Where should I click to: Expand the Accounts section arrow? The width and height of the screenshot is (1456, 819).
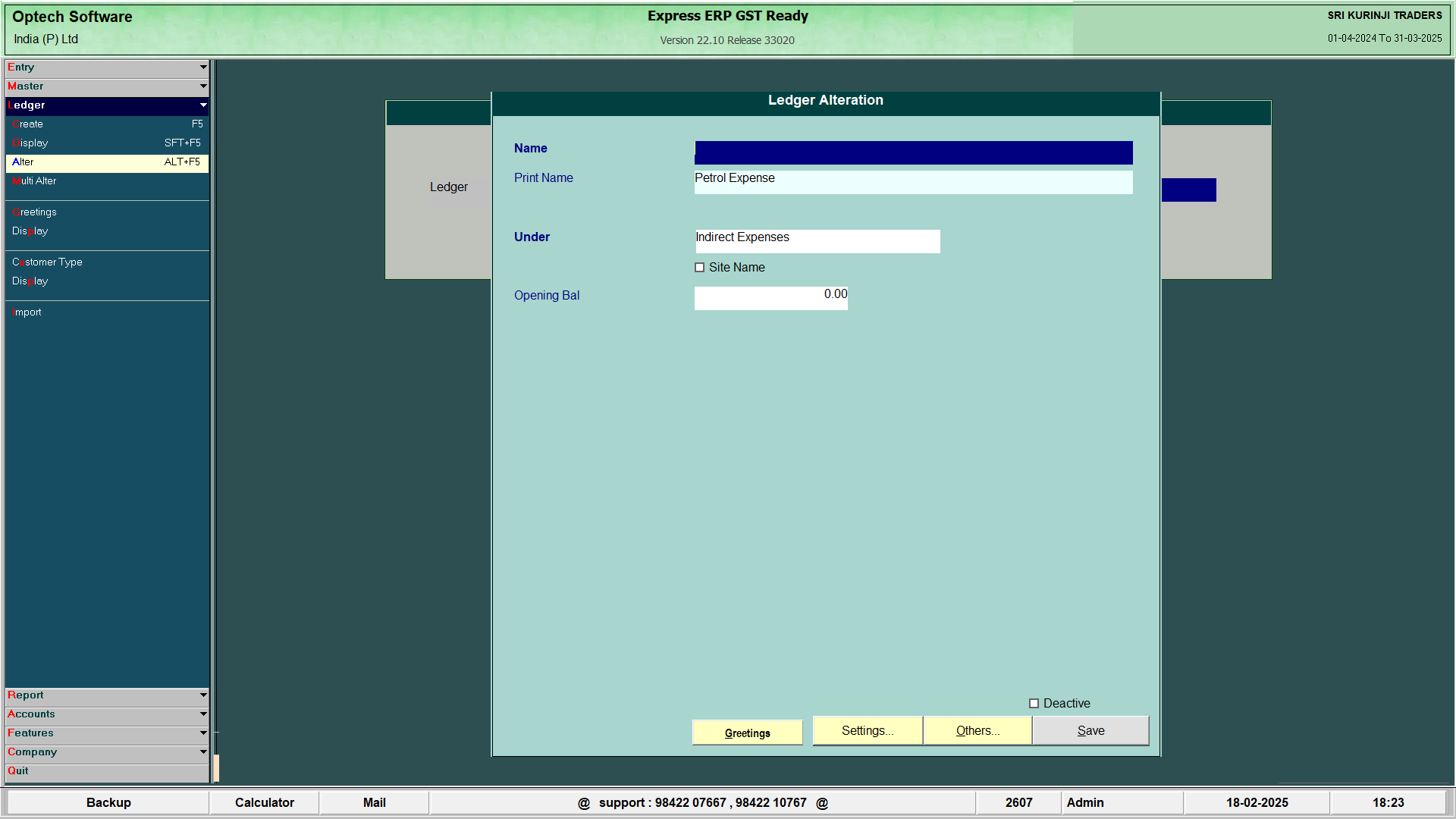(202, 714)
